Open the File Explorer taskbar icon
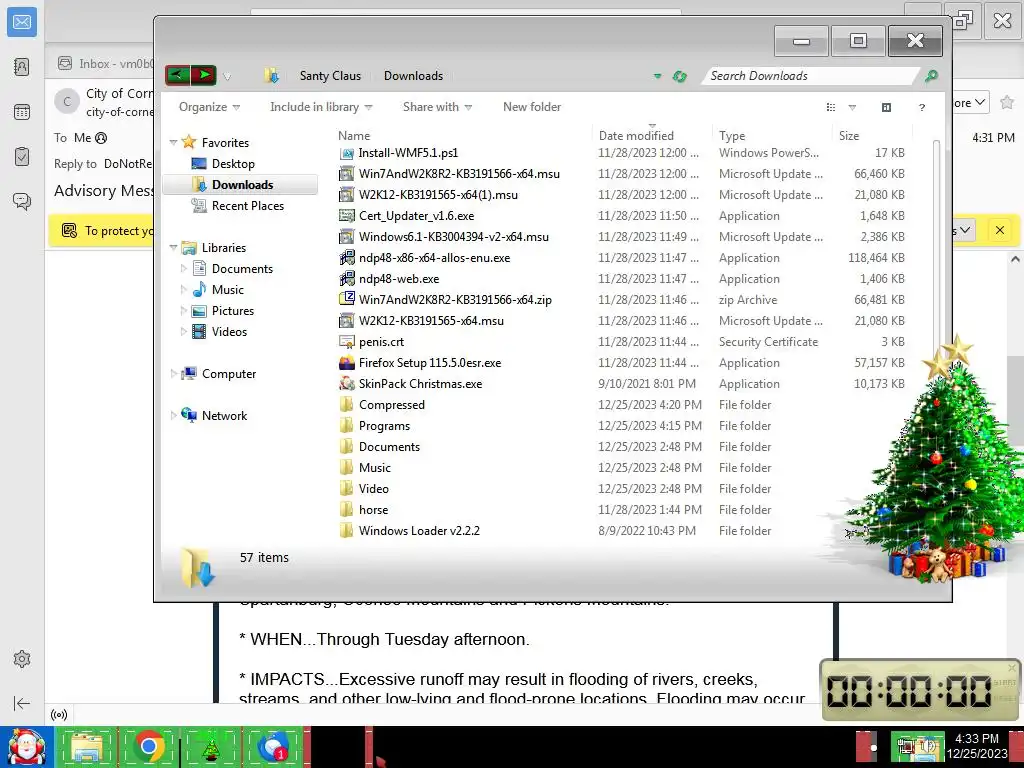 (x=88, y=747)
